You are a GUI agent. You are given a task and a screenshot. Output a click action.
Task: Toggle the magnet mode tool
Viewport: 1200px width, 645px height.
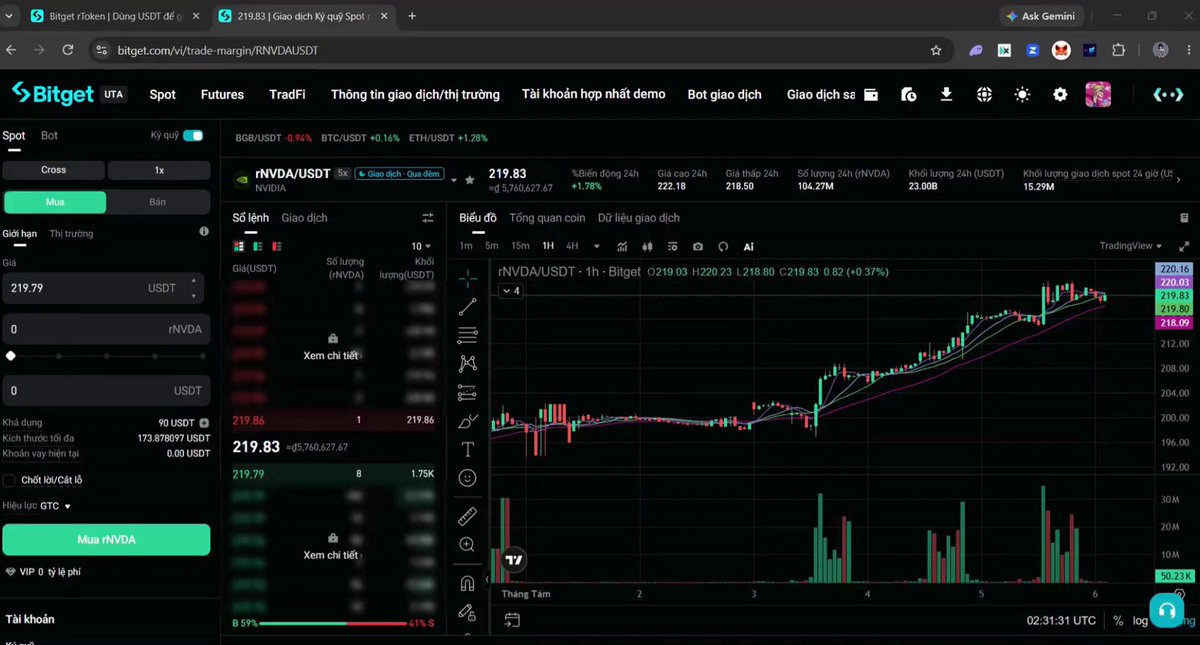point(467,583)
